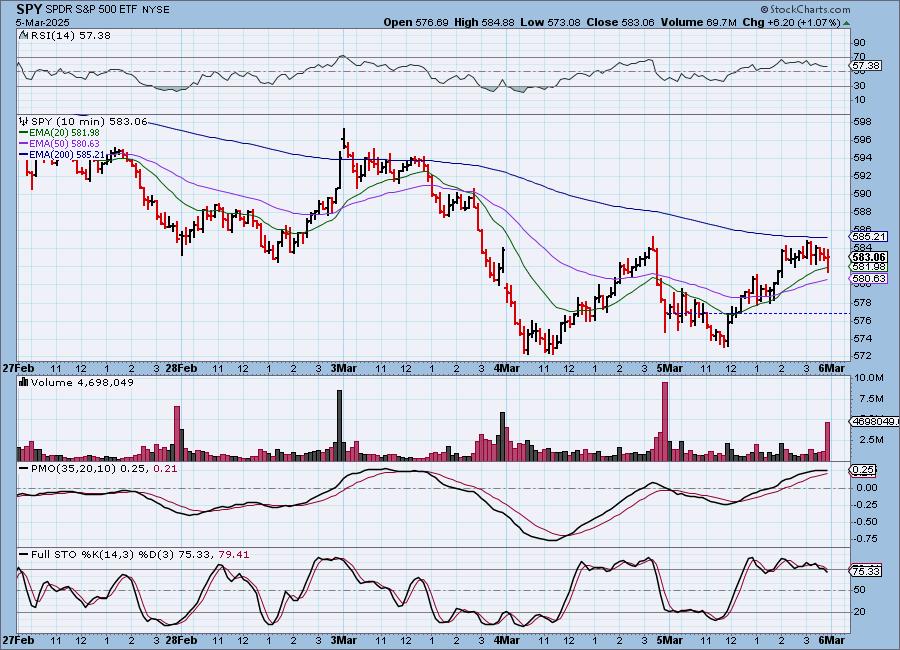Click the 7.5M volume axis label
The image size is (900, 650).
tap(871, 398)
